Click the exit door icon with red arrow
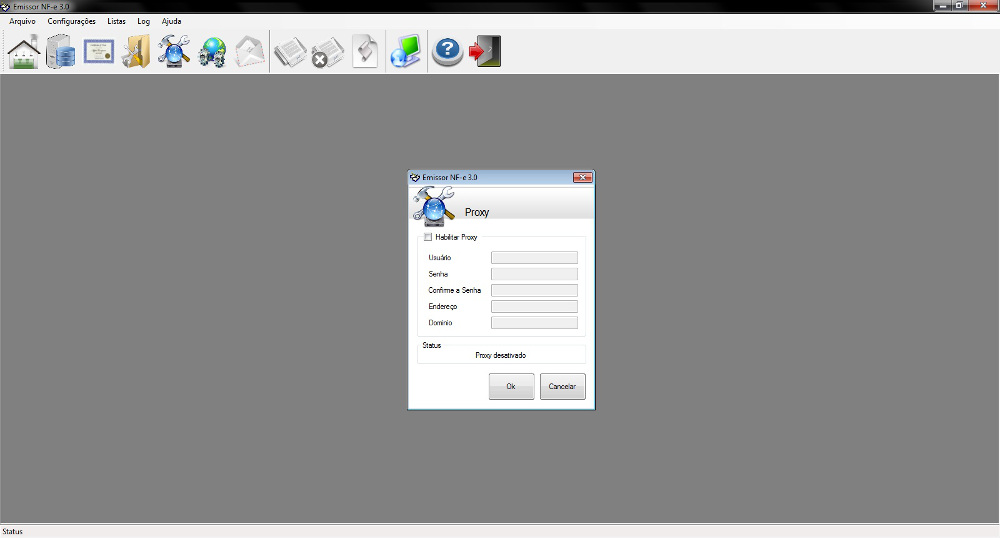The width and height of the screenshot is (1000, 538). pos(485,51)
